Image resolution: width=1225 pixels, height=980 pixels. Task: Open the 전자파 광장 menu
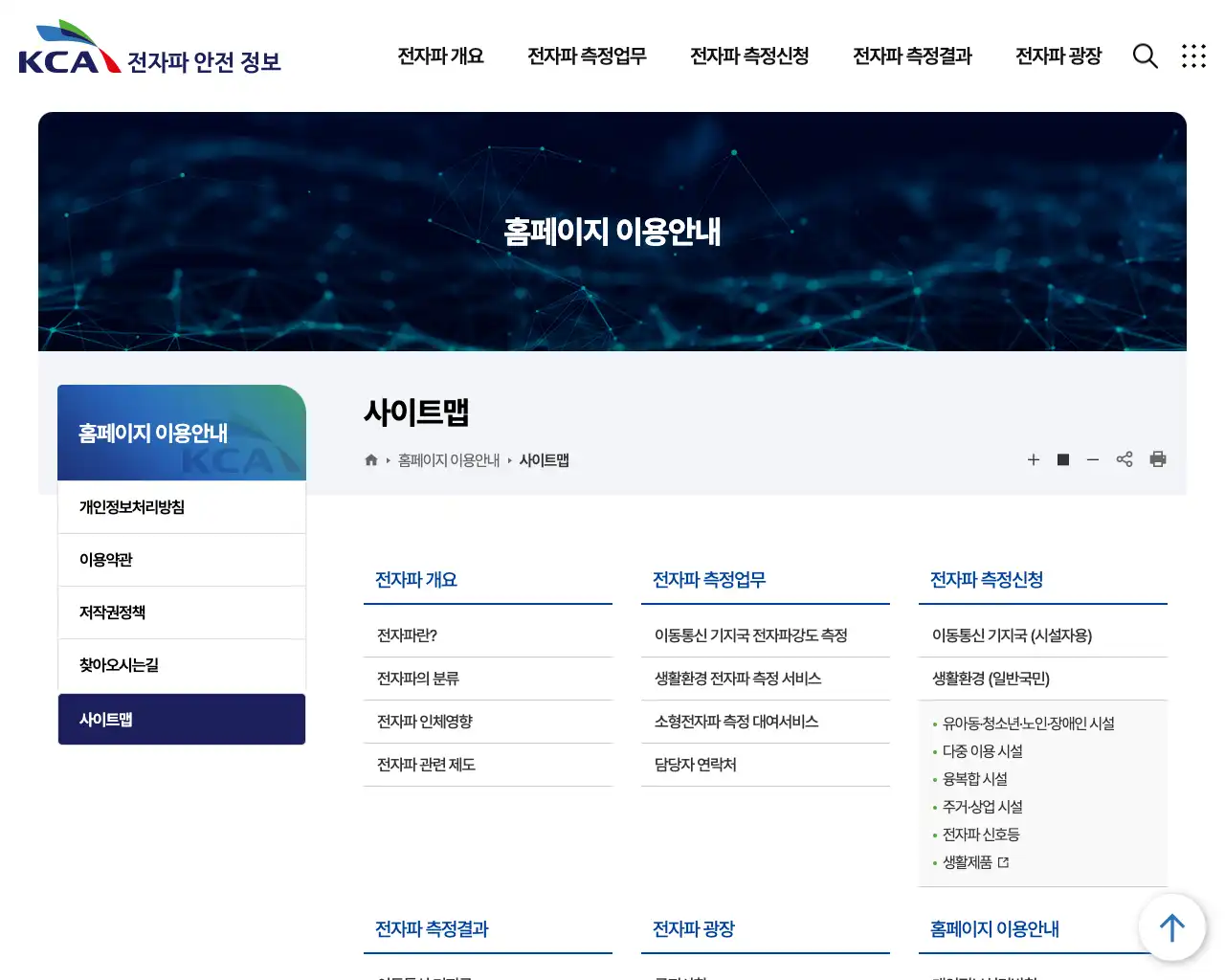pyautogui.click(x=1058, y=56)
